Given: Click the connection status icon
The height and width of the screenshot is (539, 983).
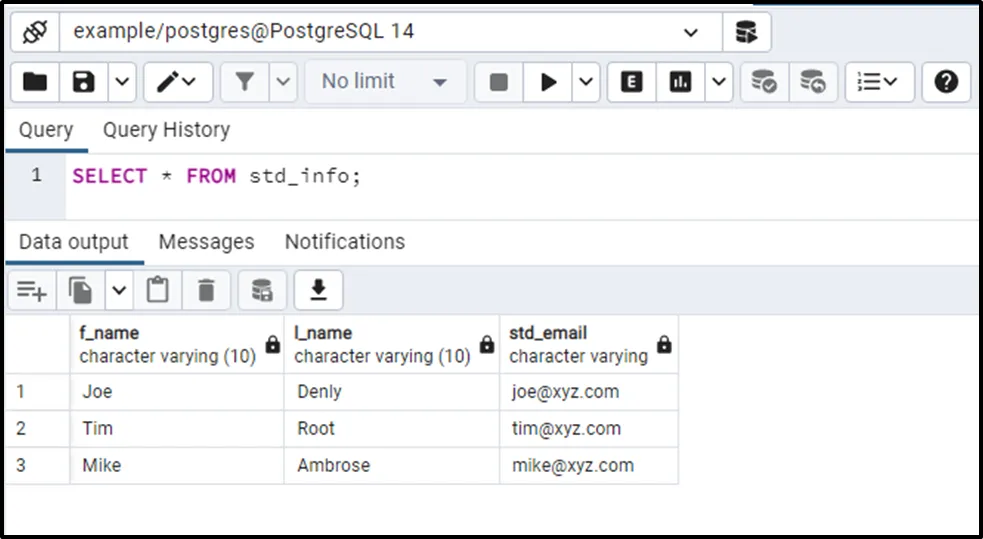Looking at the screenshot, I should pos(35,32).
